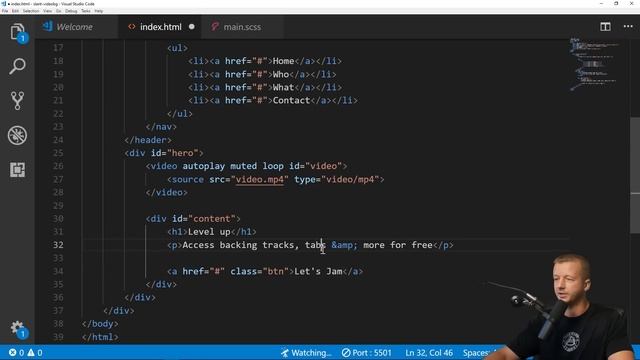Click the text 'Level up' on line 31
The width and height of the screenshot is (640, 360).
point(209,232)
